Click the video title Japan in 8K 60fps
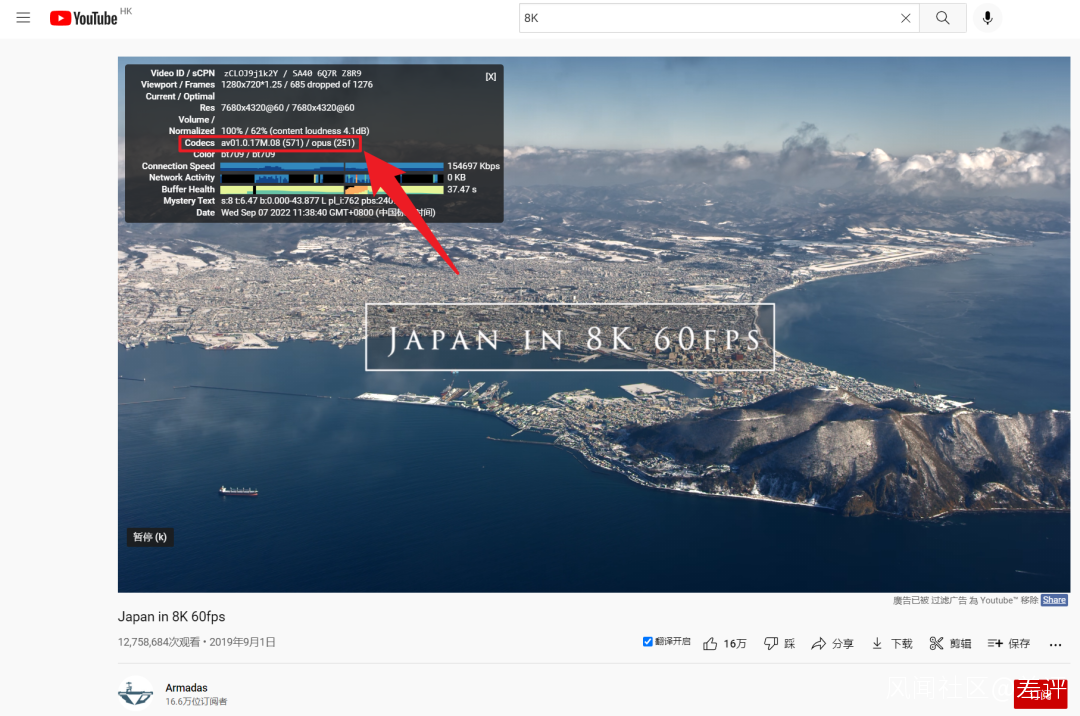The image size is (1080, 716). [x=172, y=617]
